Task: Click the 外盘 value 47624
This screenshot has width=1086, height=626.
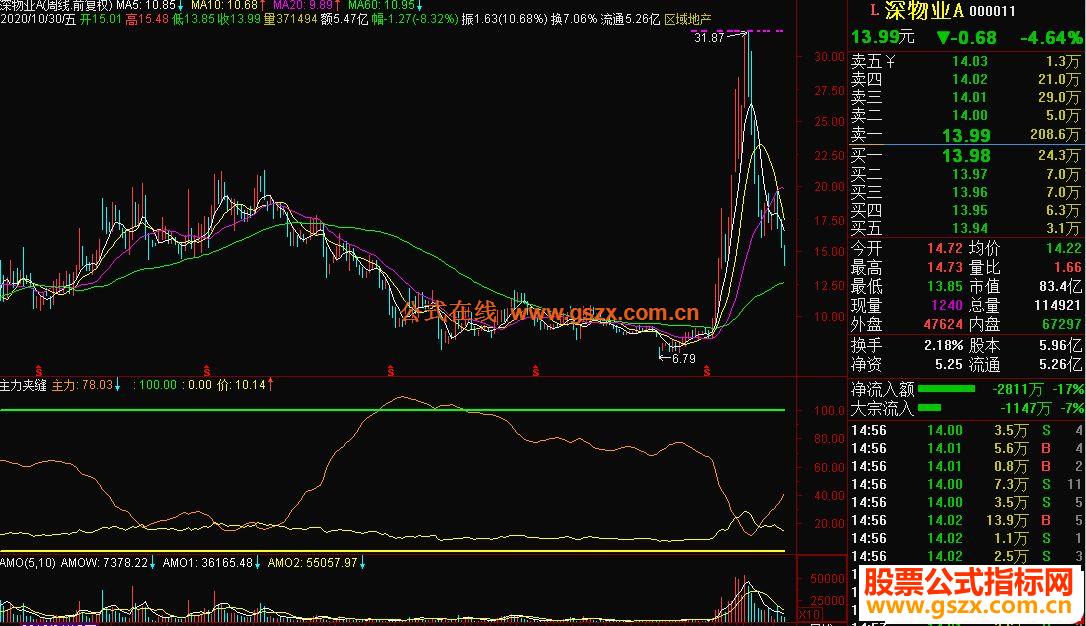Action: point(943,324)
